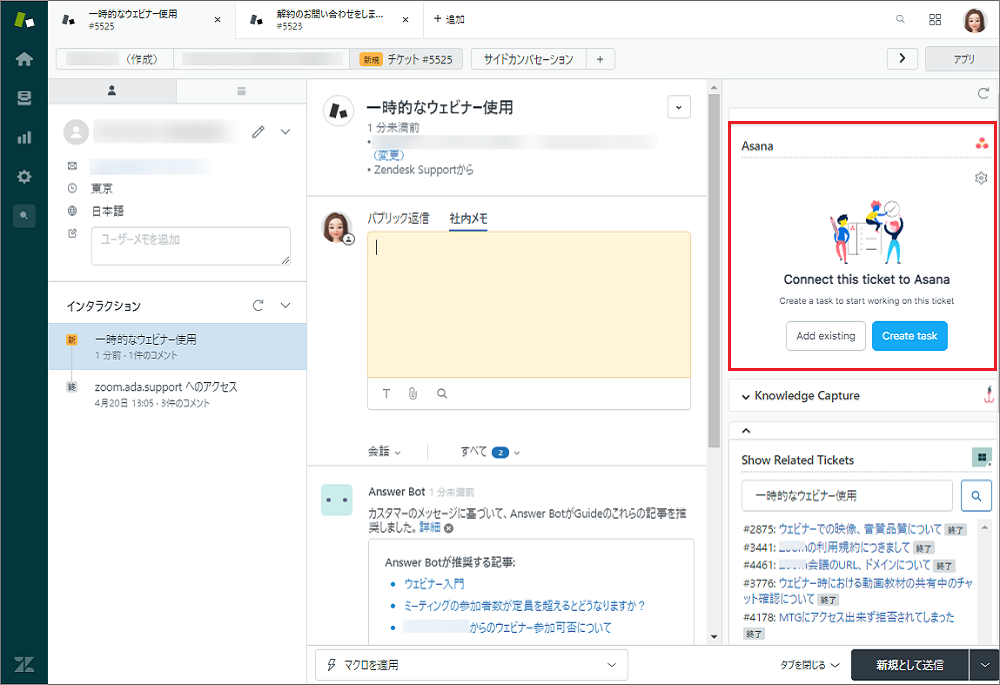Click the (変更) link under the ticket title
The width and height of the screenshot is (1000, 685).
pos(388,155)
